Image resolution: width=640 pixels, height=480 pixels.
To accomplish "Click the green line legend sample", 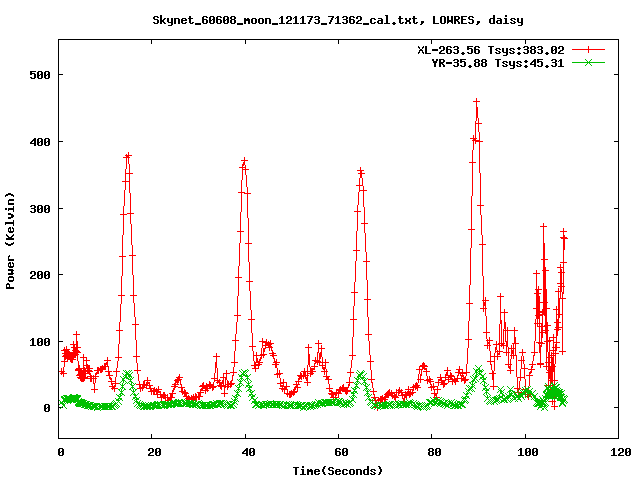I will click(588, 62).
